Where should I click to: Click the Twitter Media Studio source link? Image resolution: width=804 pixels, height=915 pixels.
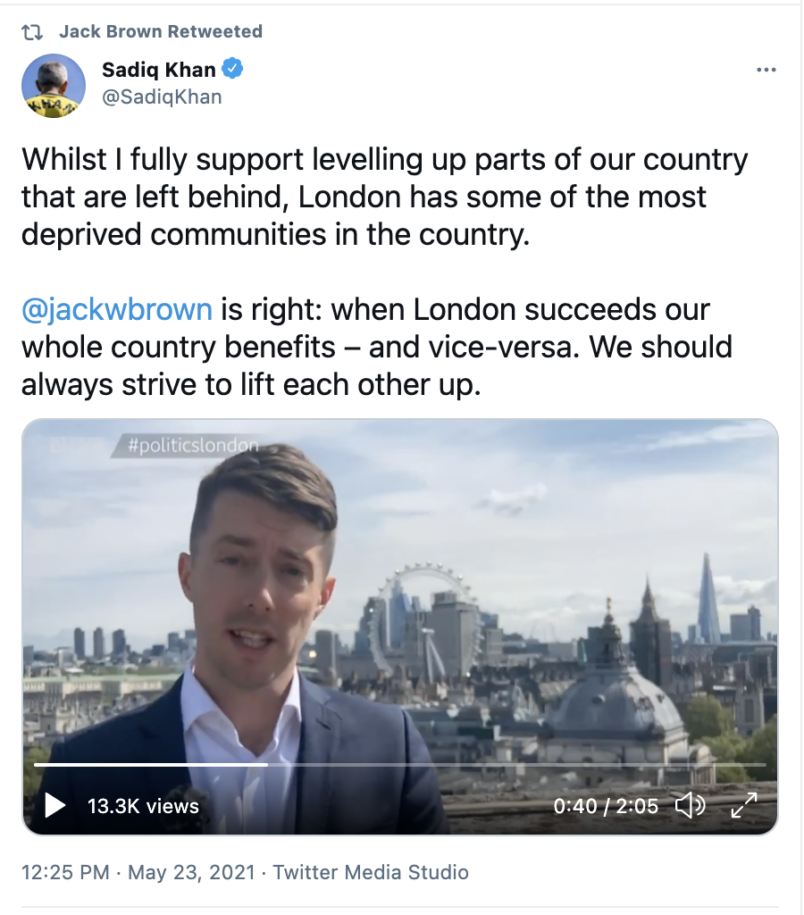coord(370,872)
